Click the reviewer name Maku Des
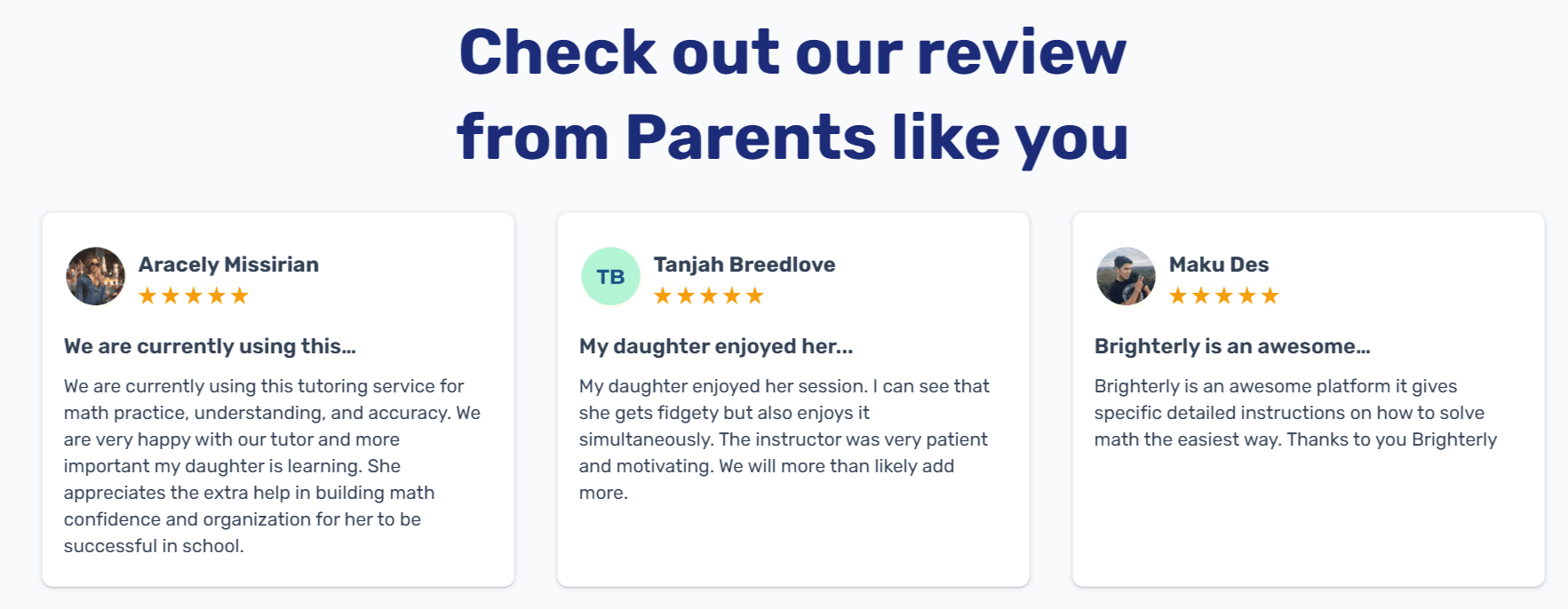Viewport: 1568px width, 609px height. point(1219,265)
